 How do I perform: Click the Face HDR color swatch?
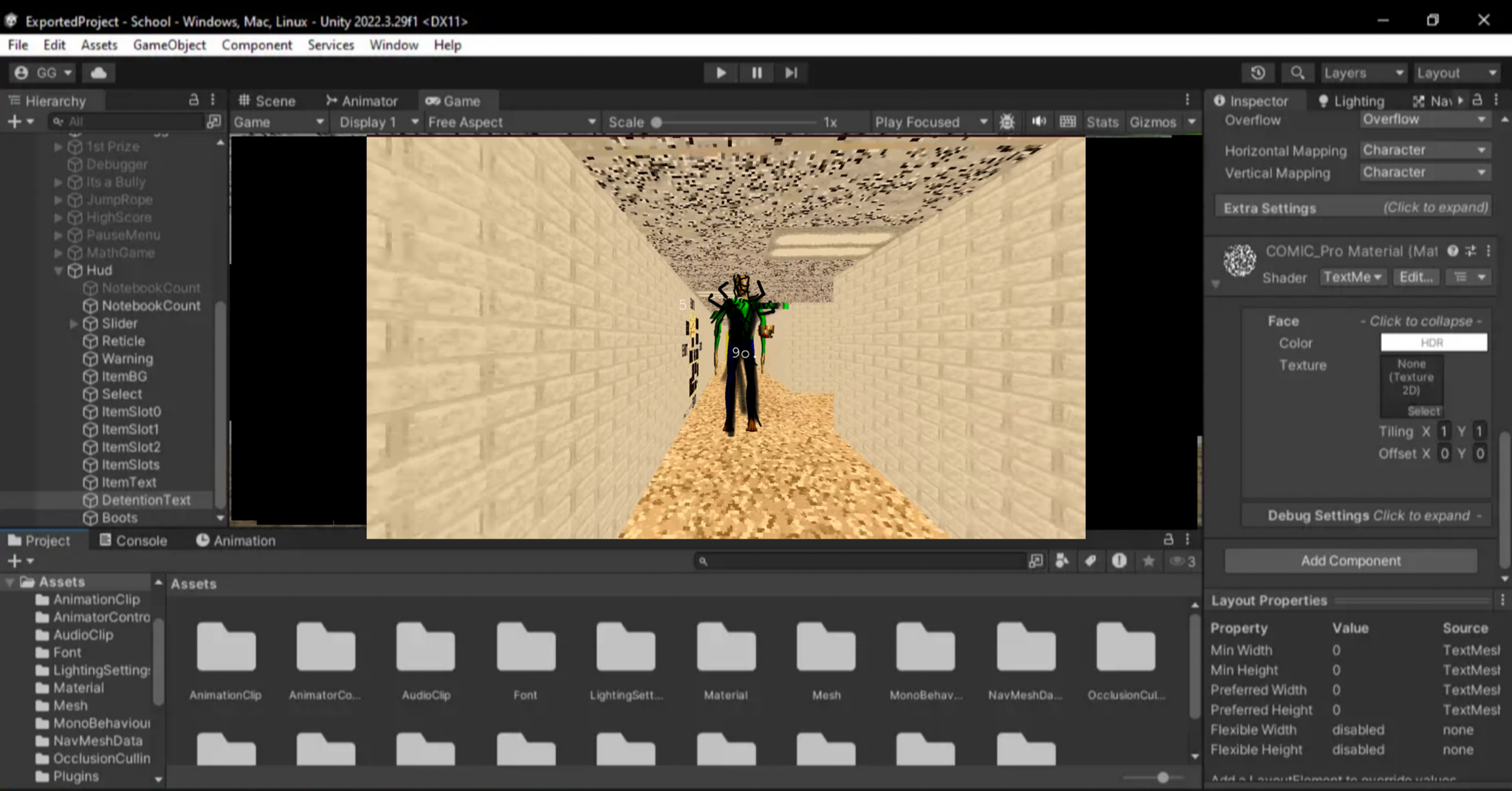click(x=1434, y=343)
